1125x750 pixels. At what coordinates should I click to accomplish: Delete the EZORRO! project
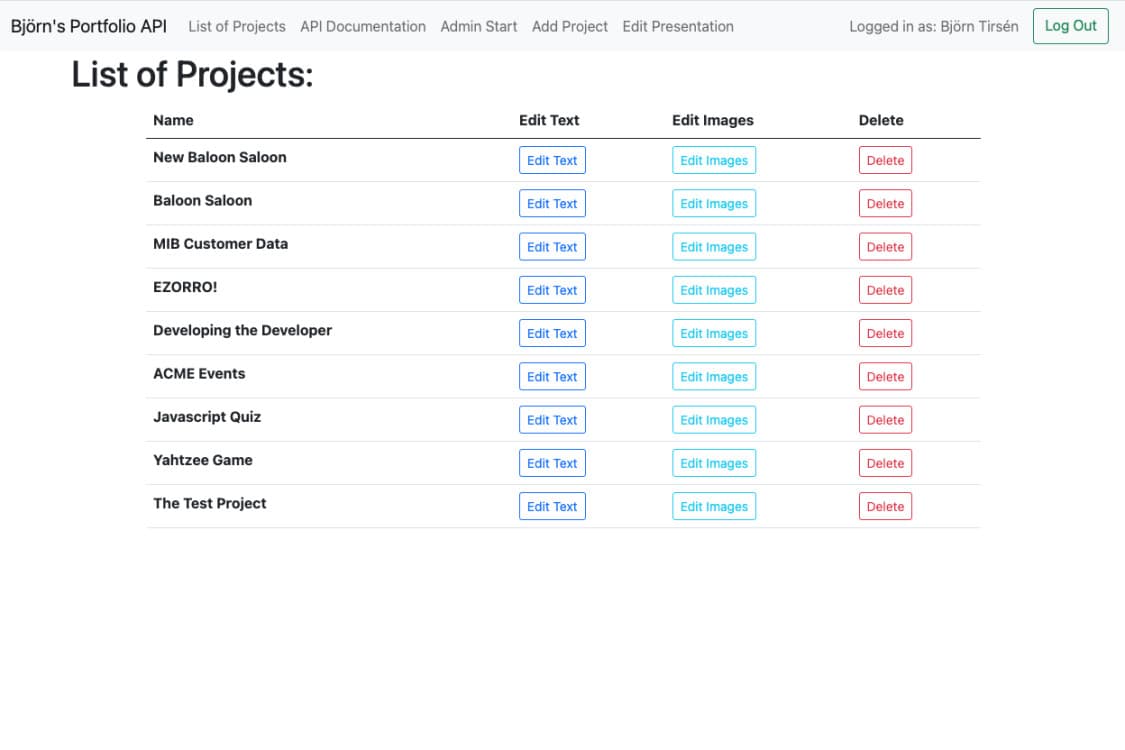(x=885, y=289)
